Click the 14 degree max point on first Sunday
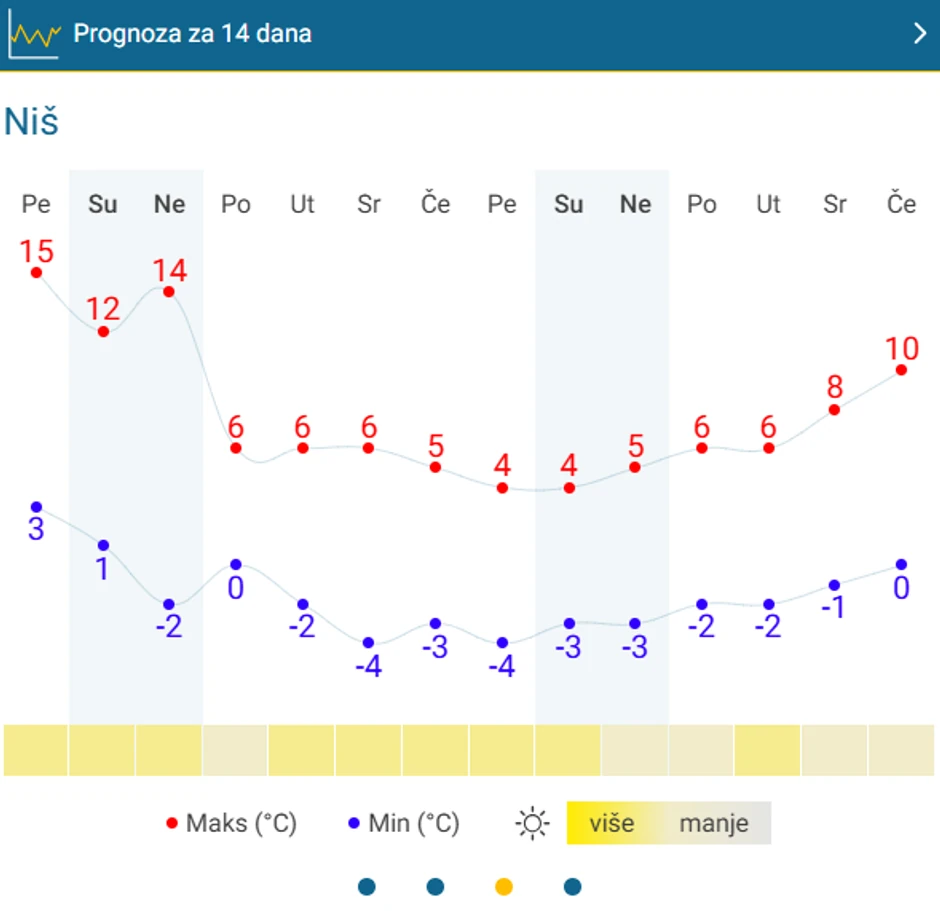The width and height of the screenshot is (940, 911). 169,291
